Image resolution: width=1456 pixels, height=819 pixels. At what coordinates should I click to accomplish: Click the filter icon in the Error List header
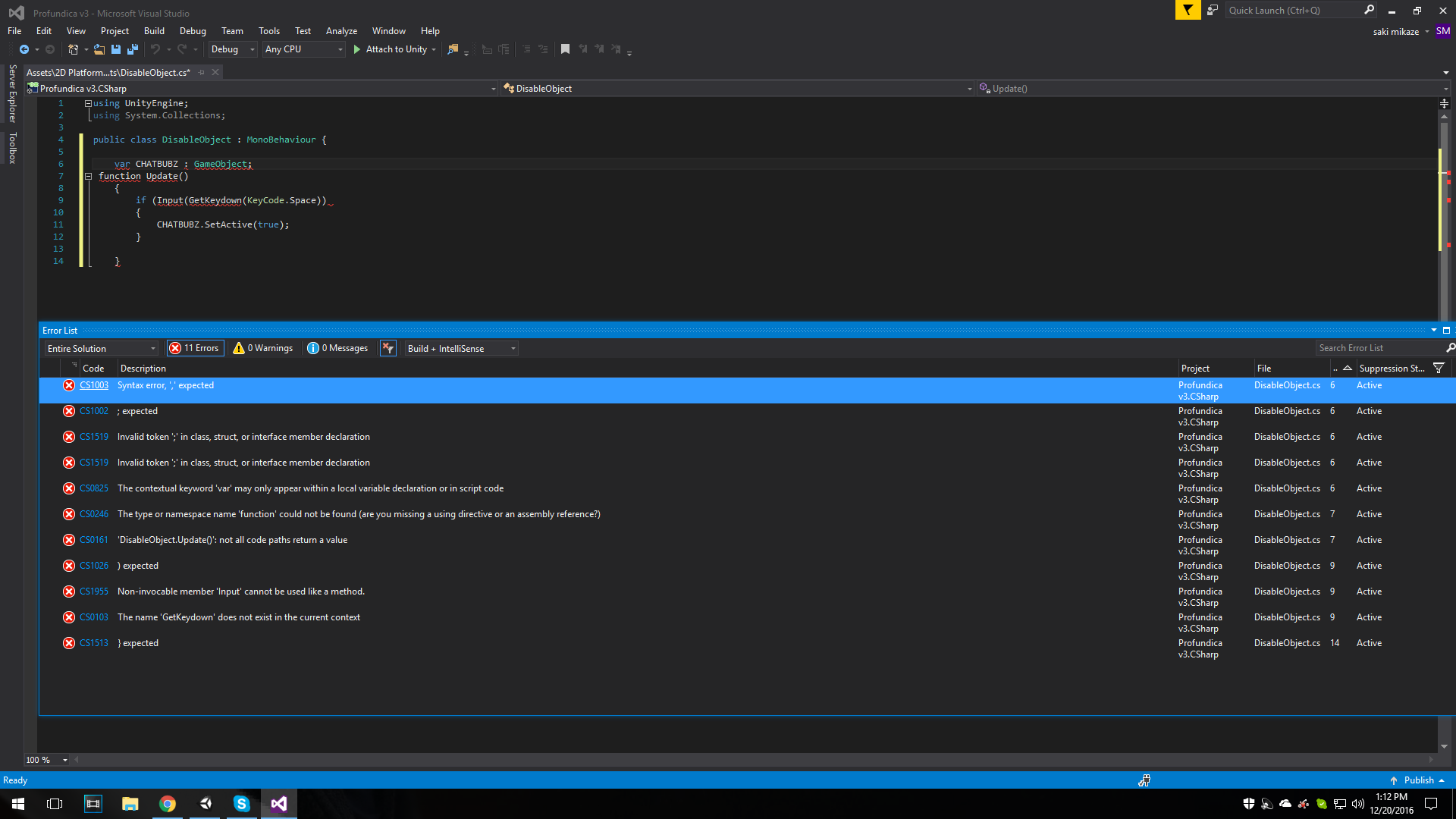click(1439, 369)
